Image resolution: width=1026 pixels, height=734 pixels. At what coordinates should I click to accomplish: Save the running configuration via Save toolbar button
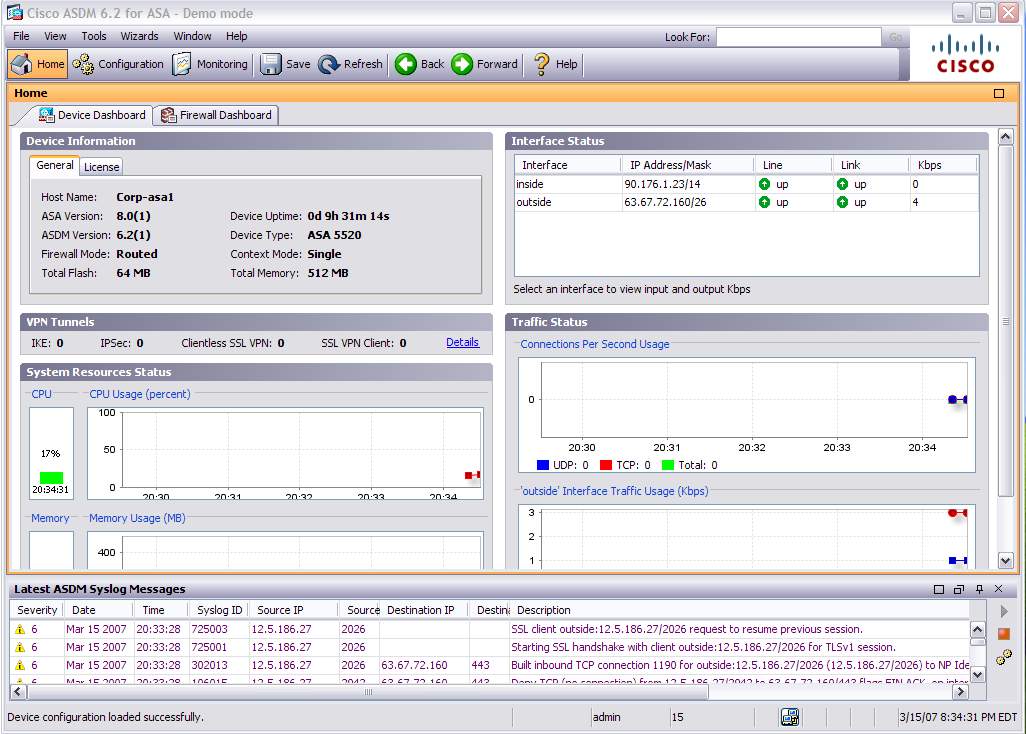(285, 64)
